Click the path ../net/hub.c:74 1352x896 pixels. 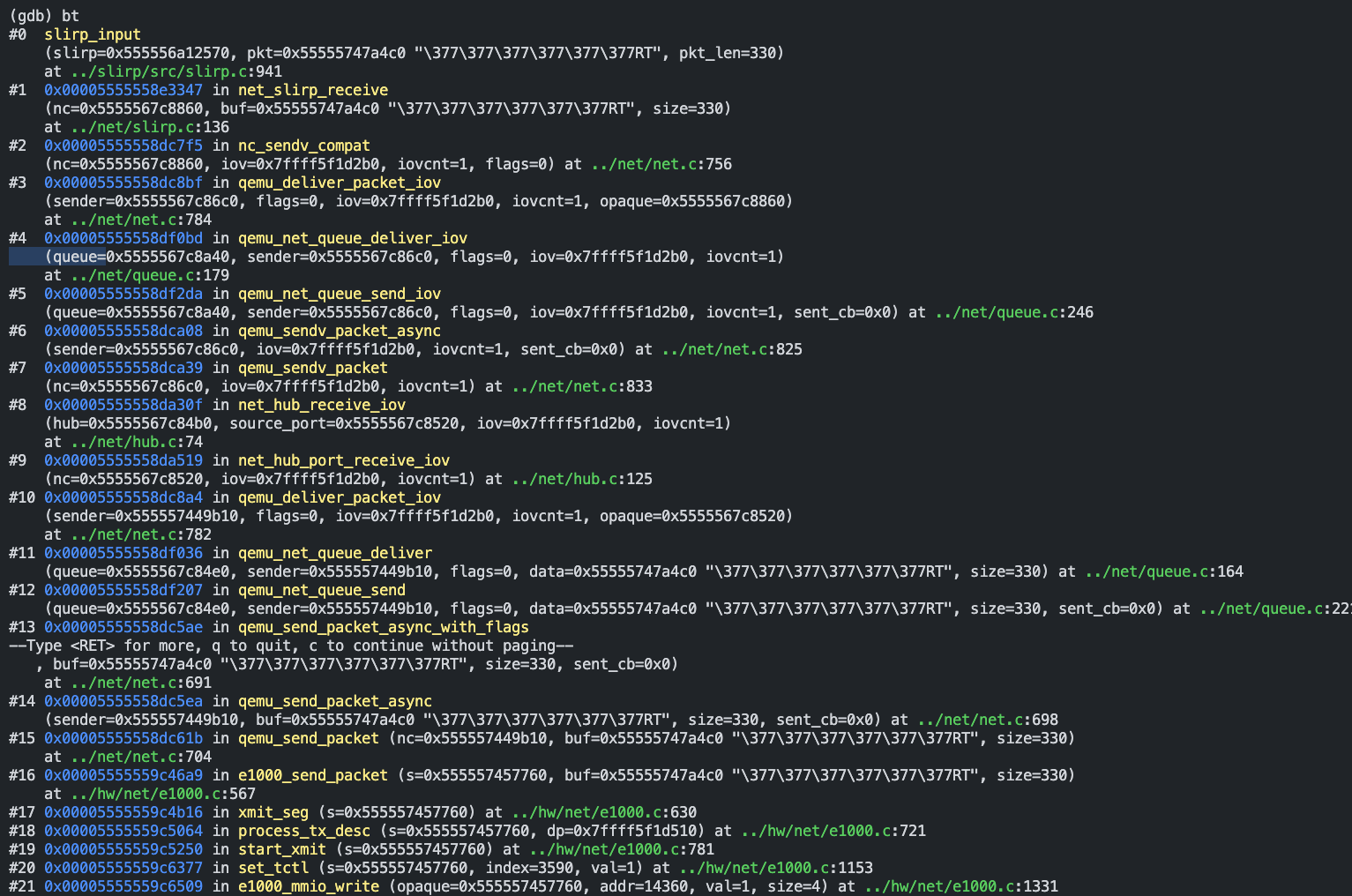coord(137,442)
